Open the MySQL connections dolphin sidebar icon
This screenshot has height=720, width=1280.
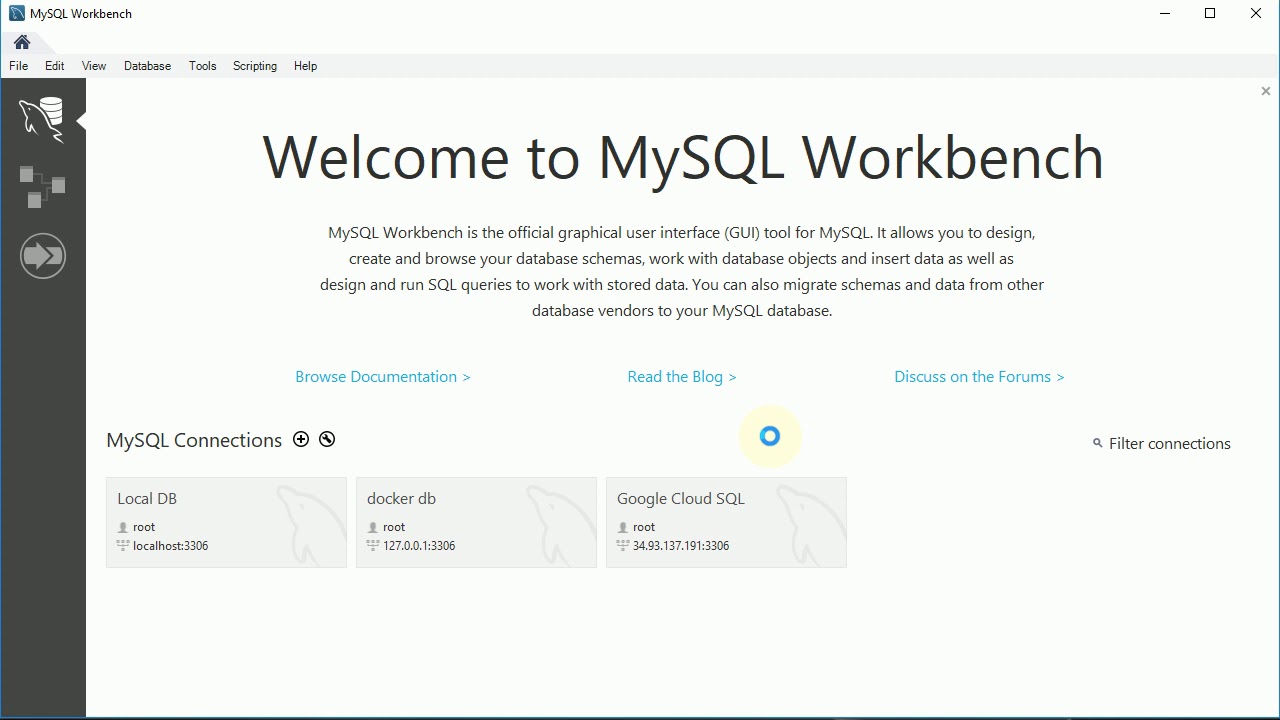[42, 120]
